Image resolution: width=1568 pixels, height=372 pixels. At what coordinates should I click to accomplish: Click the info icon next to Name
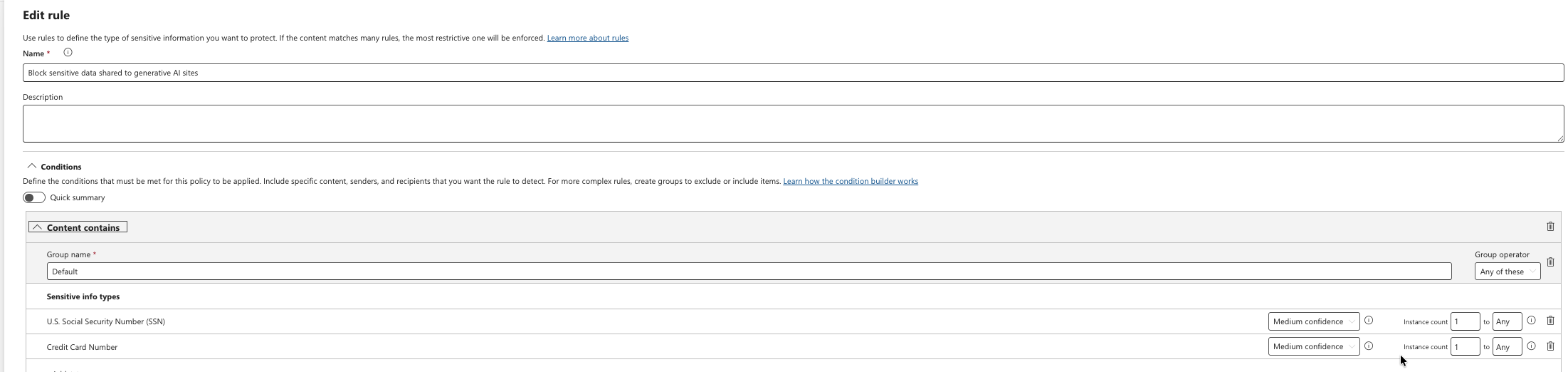(x=68, y=52)
